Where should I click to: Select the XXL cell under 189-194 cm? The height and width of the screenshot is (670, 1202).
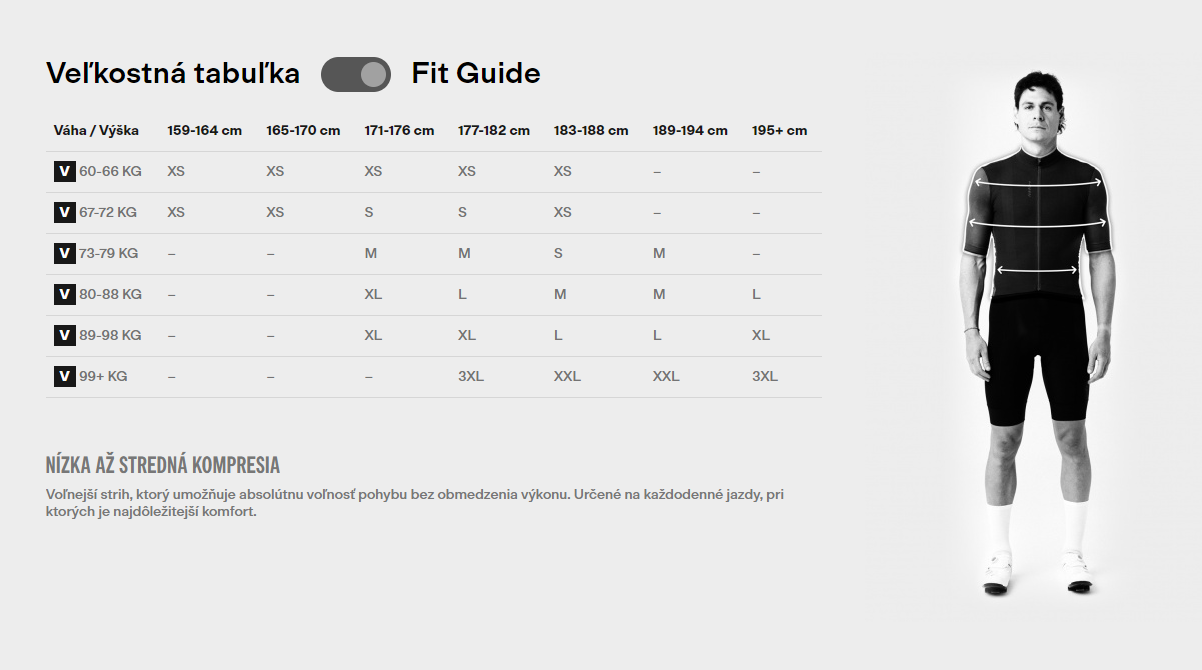666,376
